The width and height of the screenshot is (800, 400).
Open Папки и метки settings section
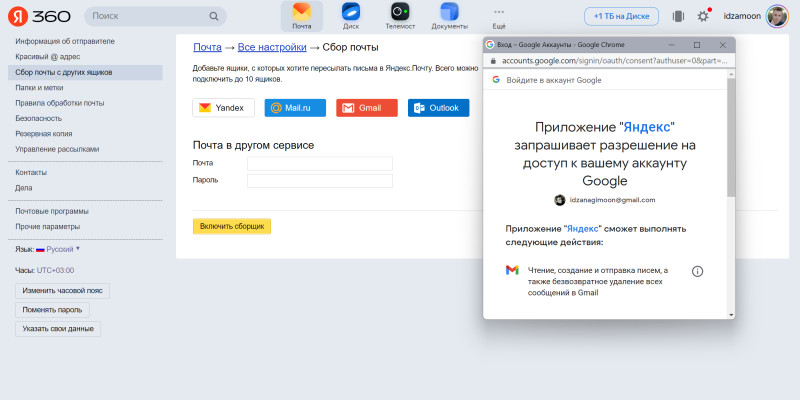(39, 87)
